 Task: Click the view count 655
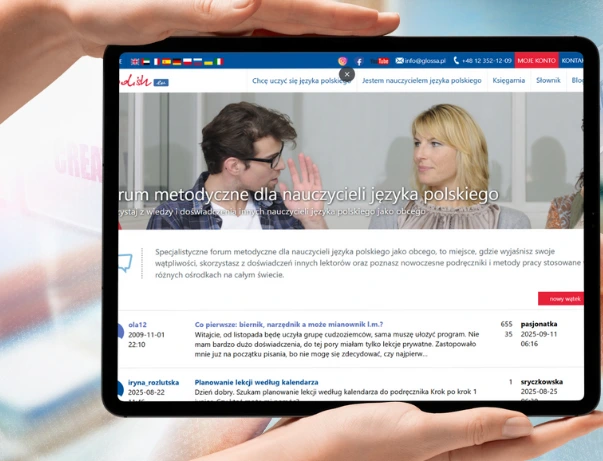506,324
